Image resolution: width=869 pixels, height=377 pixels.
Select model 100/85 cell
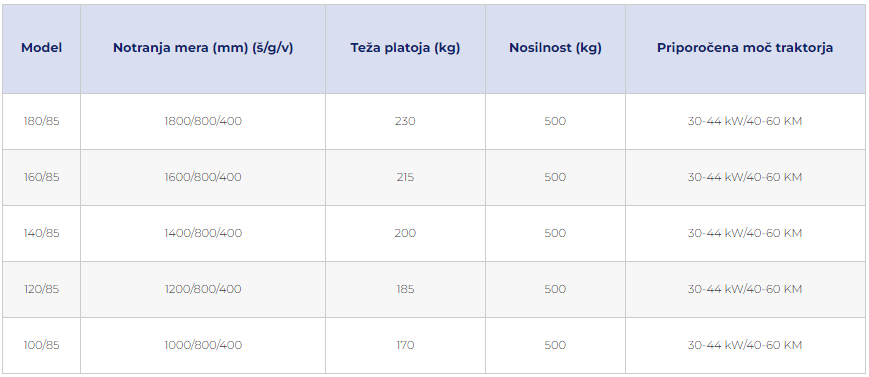[42, 345]
